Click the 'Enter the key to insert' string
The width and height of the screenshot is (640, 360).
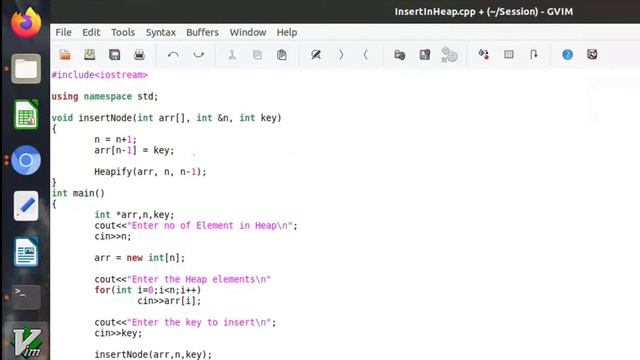(199, 322)
